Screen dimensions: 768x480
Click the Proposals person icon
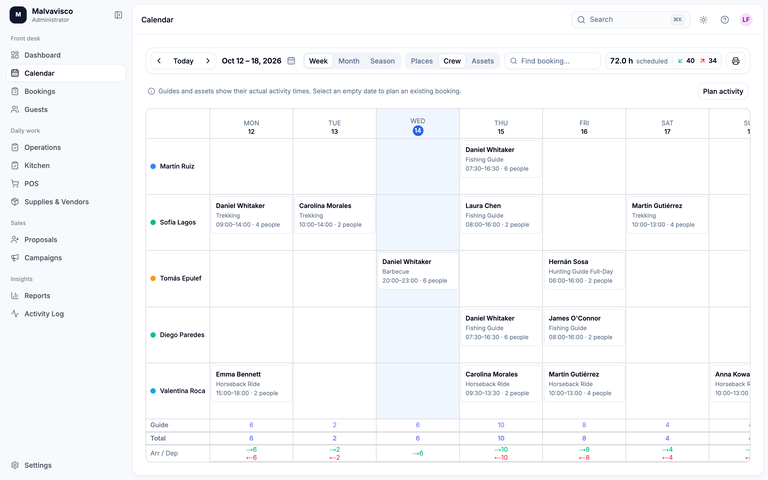[15, 240]
